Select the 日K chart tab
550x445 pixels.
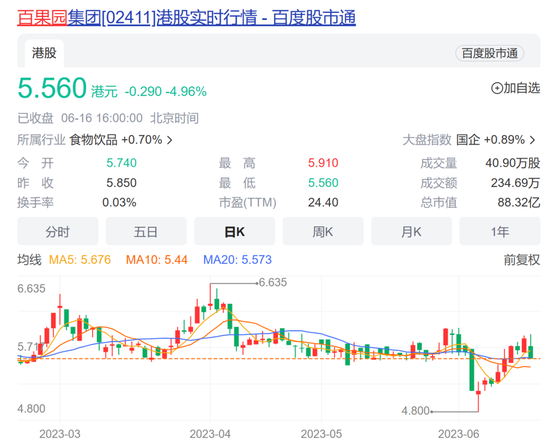234,231
